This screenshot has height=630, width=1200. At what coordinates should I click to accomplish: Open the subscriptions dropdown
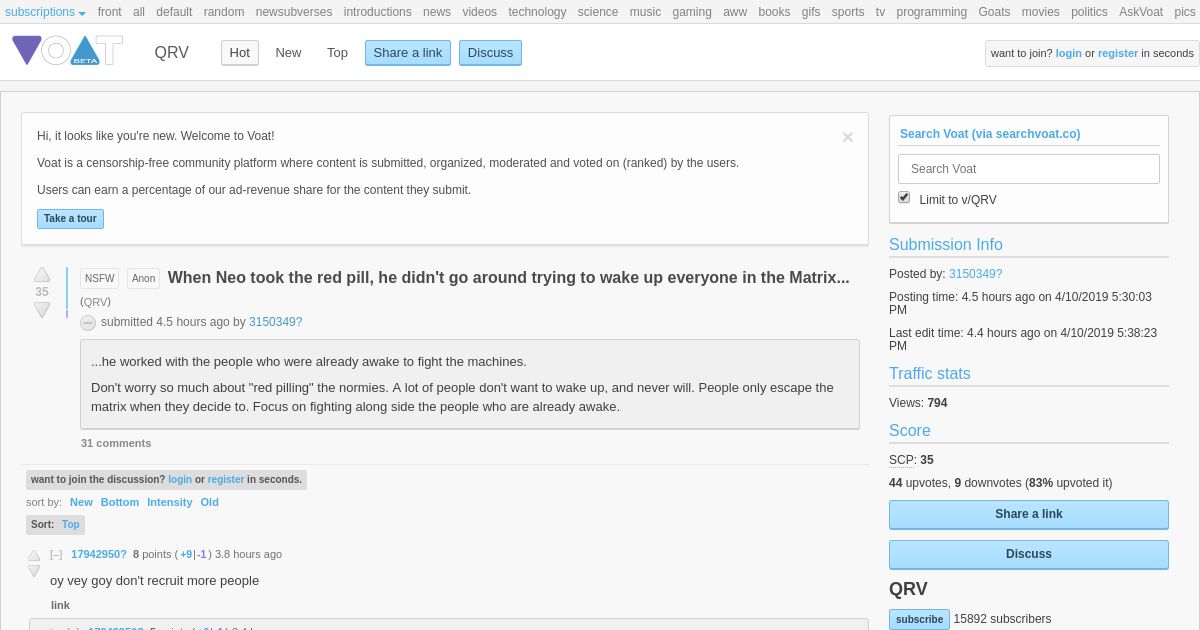click(x=45, y=12)
